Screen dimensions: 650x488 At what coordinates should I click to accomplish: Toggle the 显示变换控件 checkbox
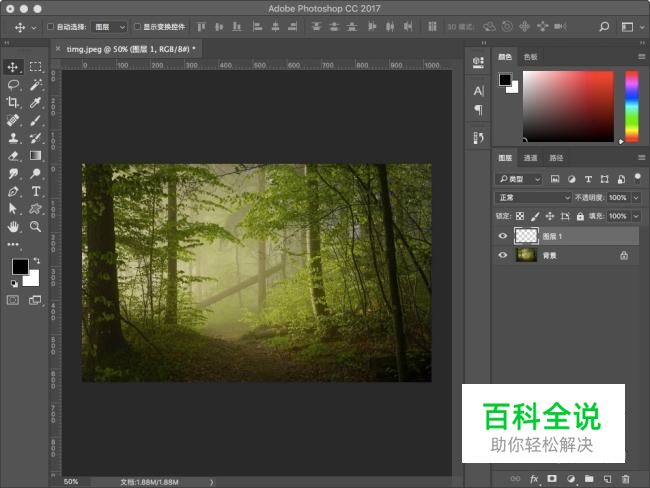(137, 26)
